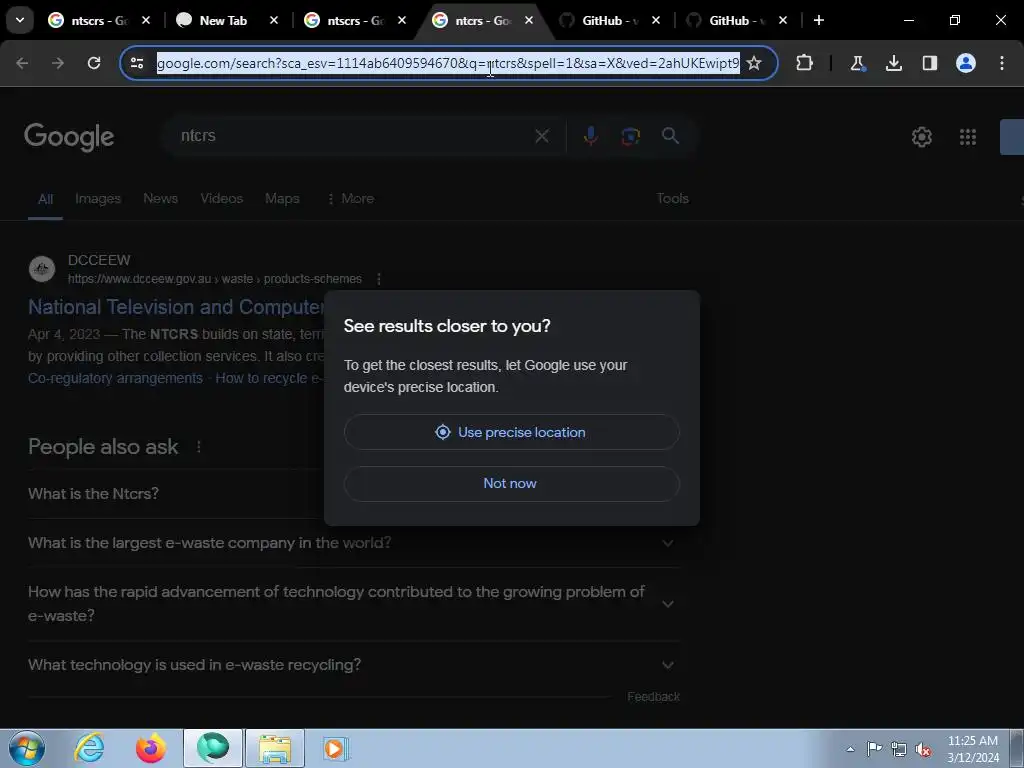The width and height of the screenshot is (1024, 768).
Task: Open Windows Start menu orb
Action: [27, 748]
